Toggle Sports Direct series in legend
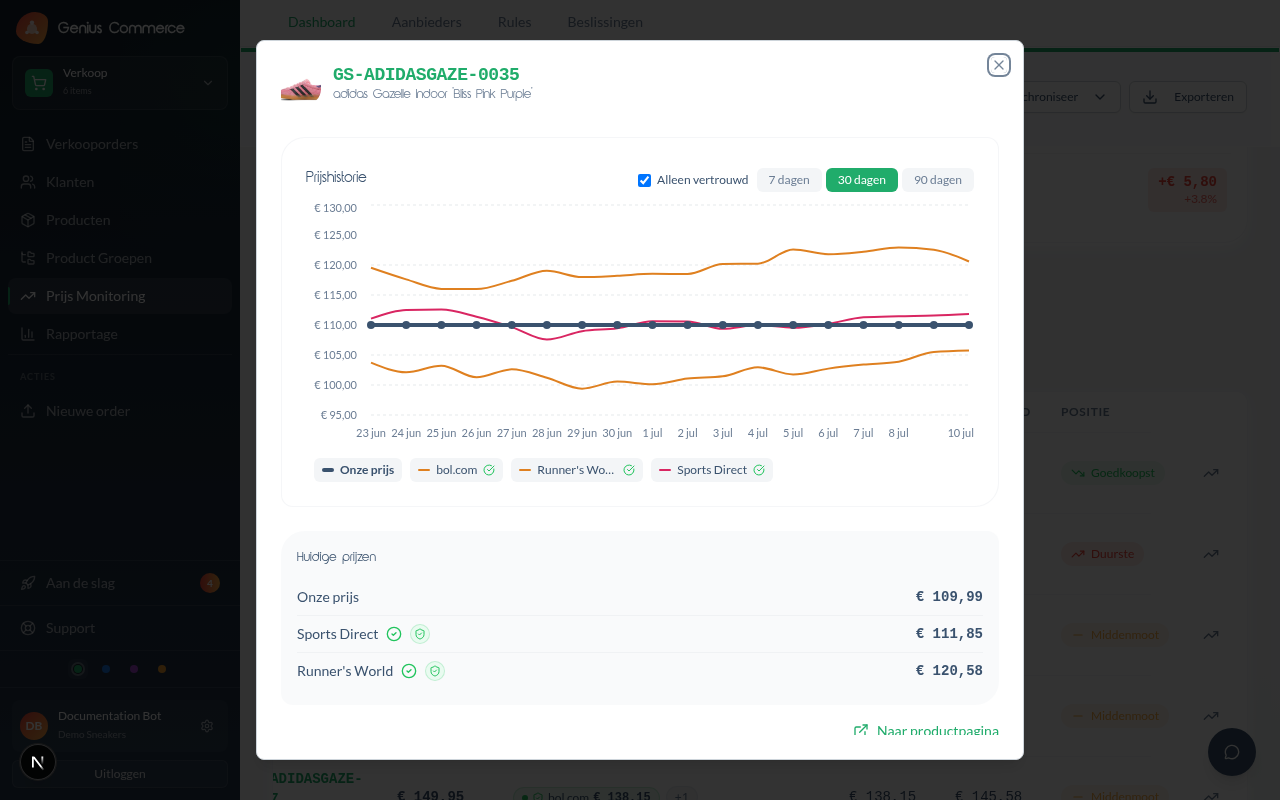The image size is (1280, 800). click(x=712, y=470)
